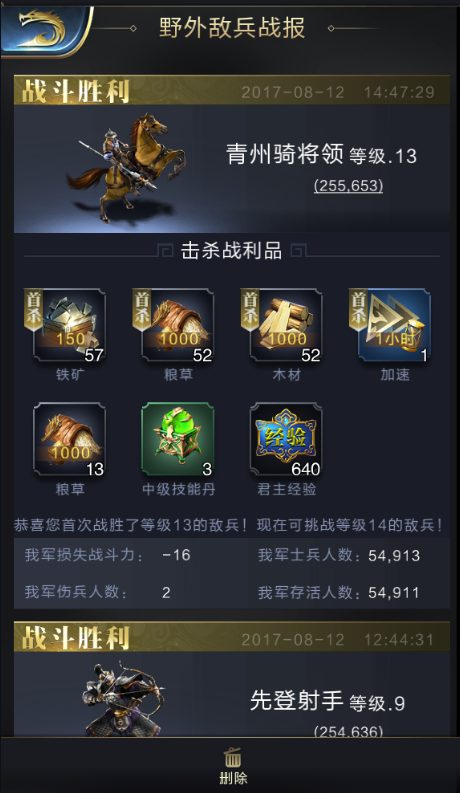Tap the first-kill 粮草 grain icon with count 52
The width and height of the screenshot is (460, 793).
click(x=177, y=325)
